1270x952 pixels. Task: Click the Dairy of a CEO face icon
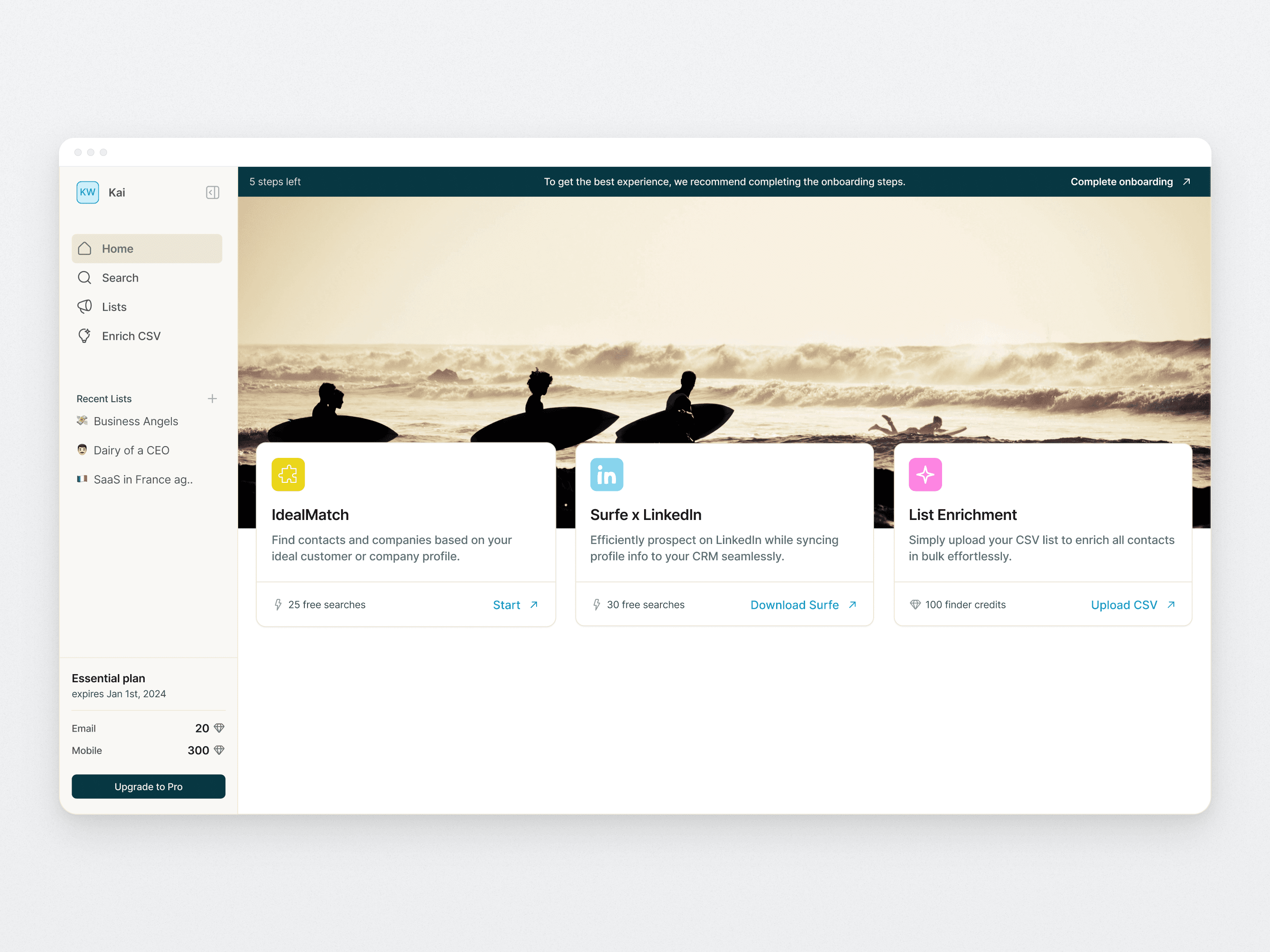point(82,450)
